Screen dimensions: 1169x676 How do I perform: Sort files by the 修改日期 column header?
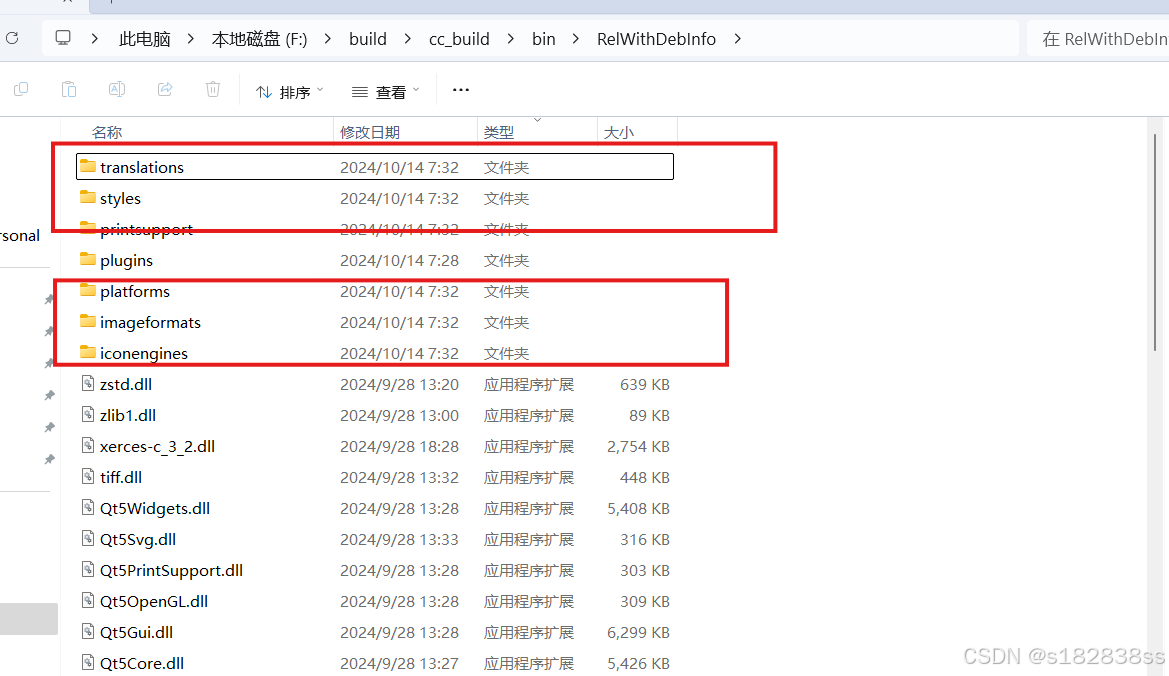[x=371, y=132]
